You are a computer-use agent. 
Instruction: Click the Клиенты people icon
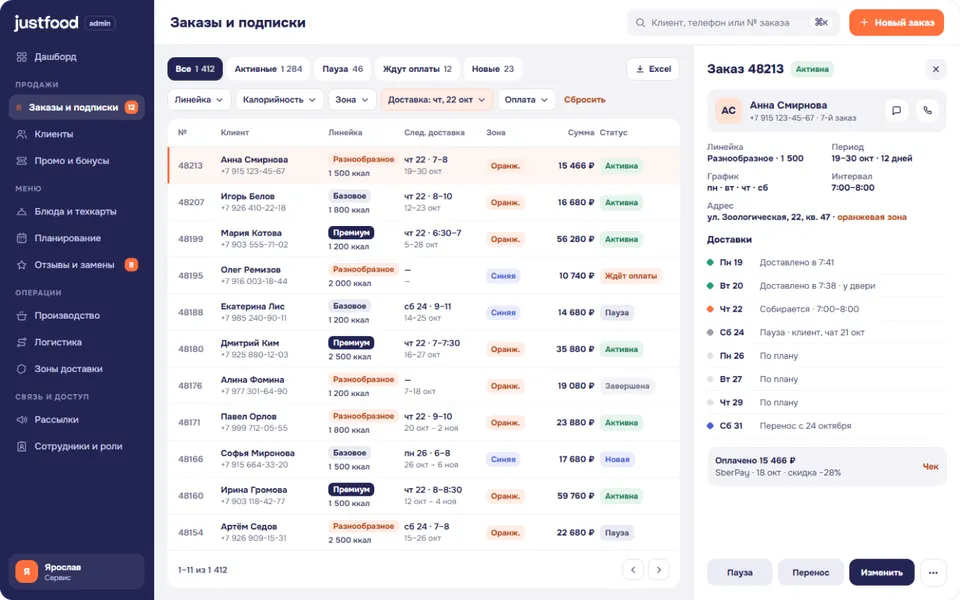pos(21,134)
